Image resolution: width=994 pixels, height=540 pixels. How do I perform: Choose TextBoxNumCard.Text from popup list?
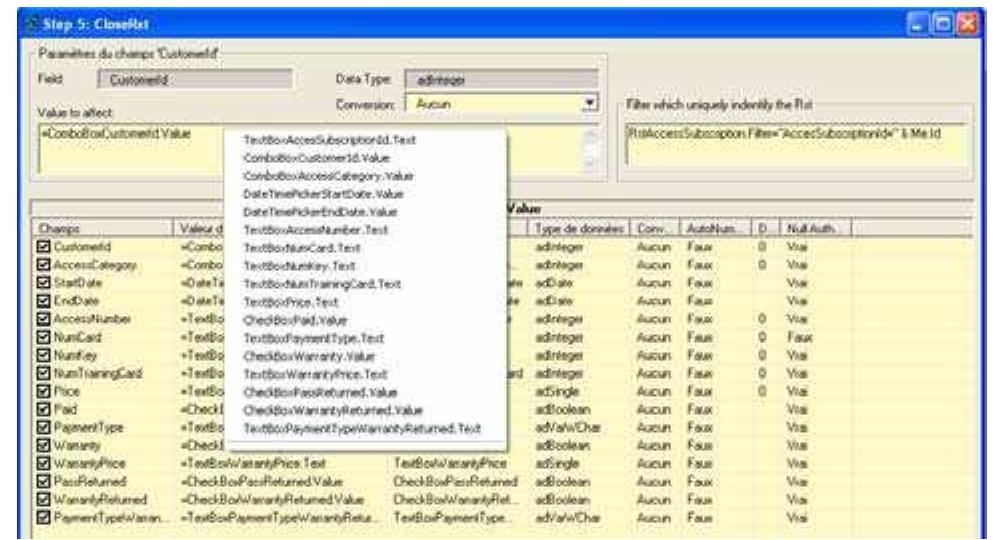coord(302,248)
